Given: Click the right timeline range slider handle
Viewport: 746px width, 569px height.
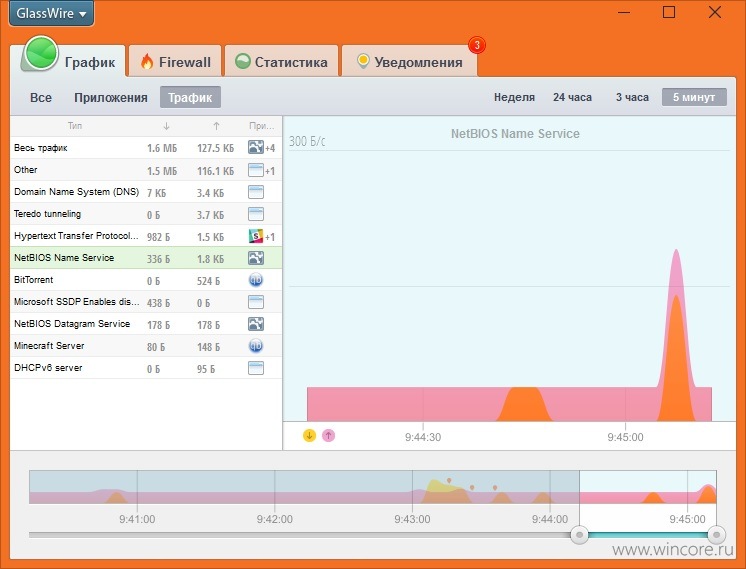Looking at the screenshot, I should 716,535.
